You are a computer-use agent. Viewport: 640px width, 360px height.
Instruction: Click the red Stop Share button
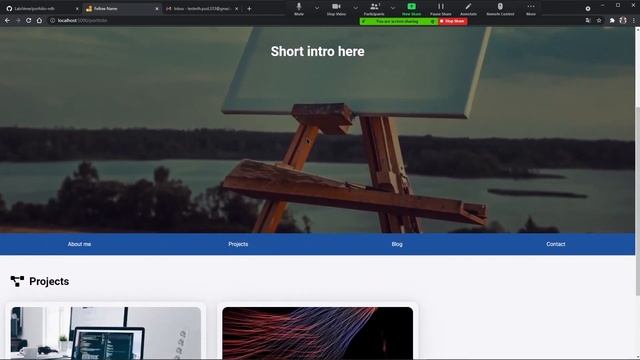tap(453, 21)
